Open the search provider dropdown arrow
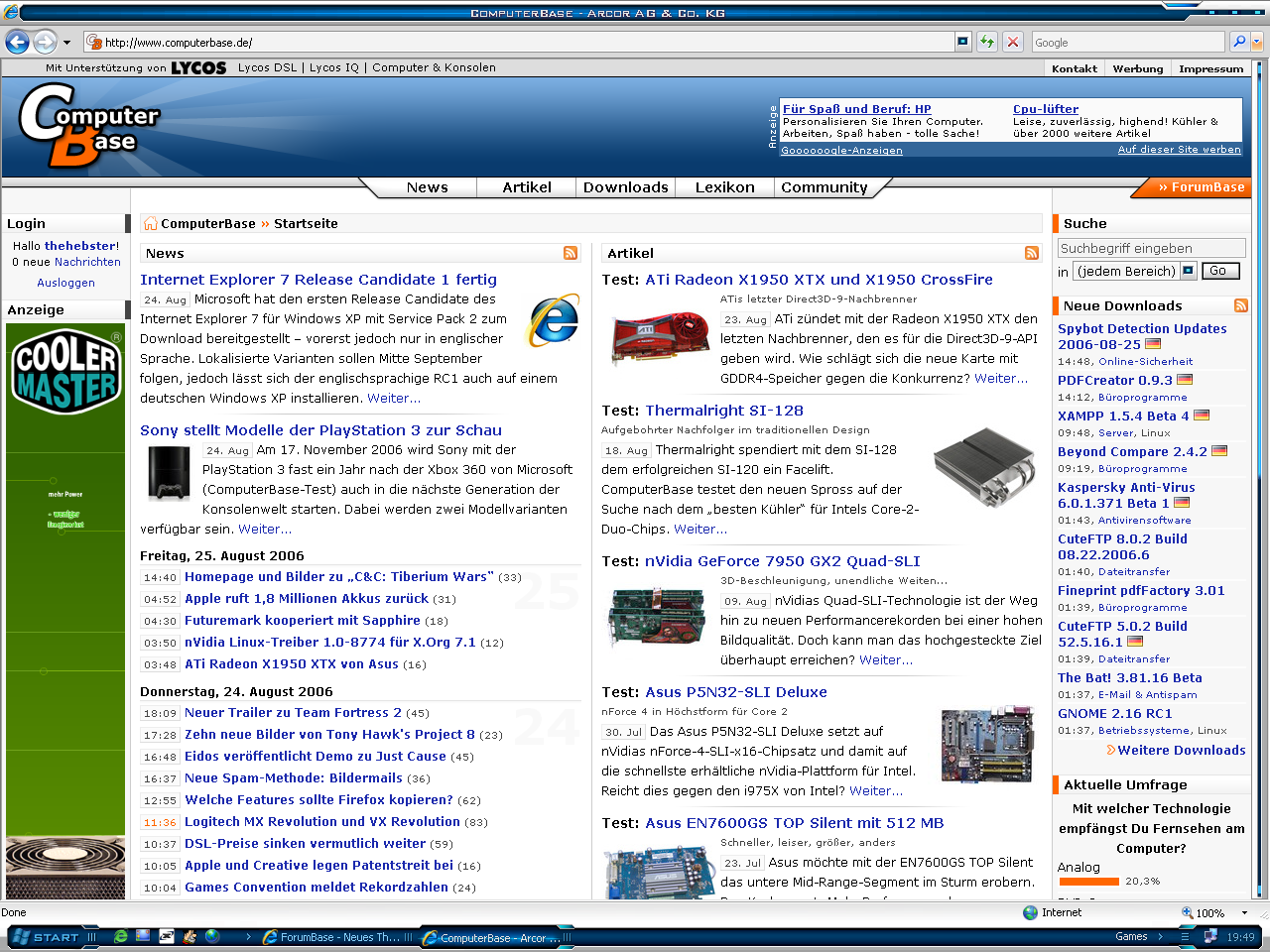This screenshot has height=952, width=1270. tap(1257, 42)
